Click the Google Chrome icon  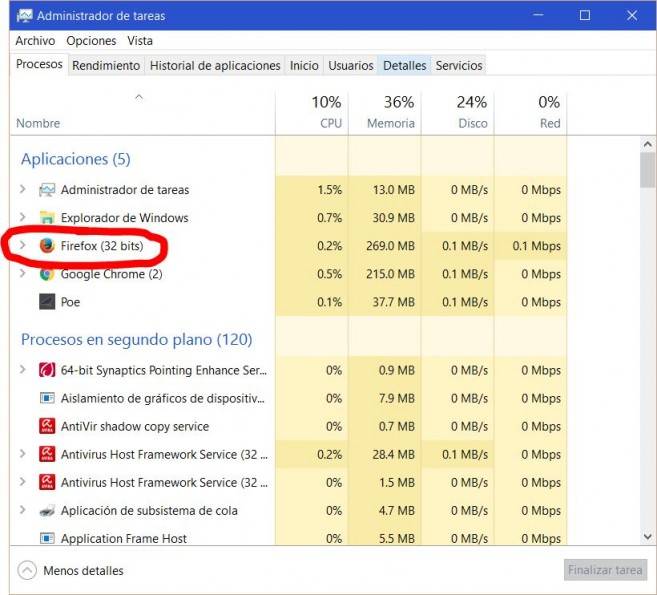point(47,274)
